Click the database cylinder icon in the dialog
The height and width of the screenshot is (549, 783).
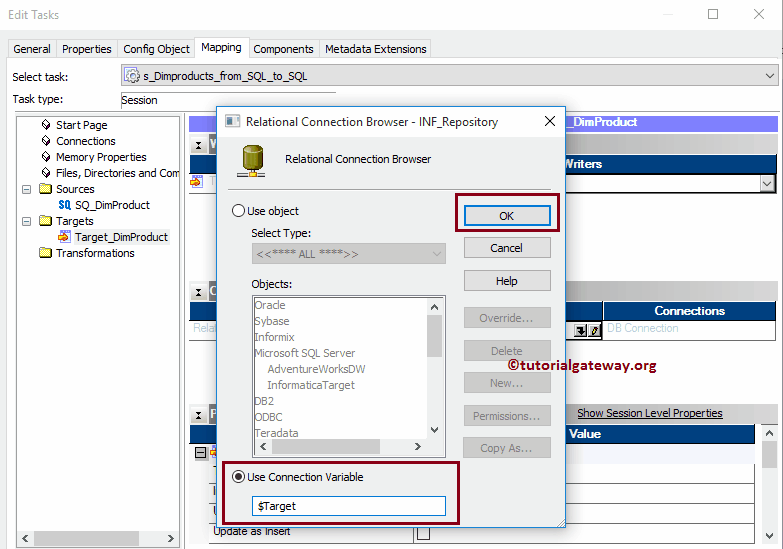coord(252,161)
